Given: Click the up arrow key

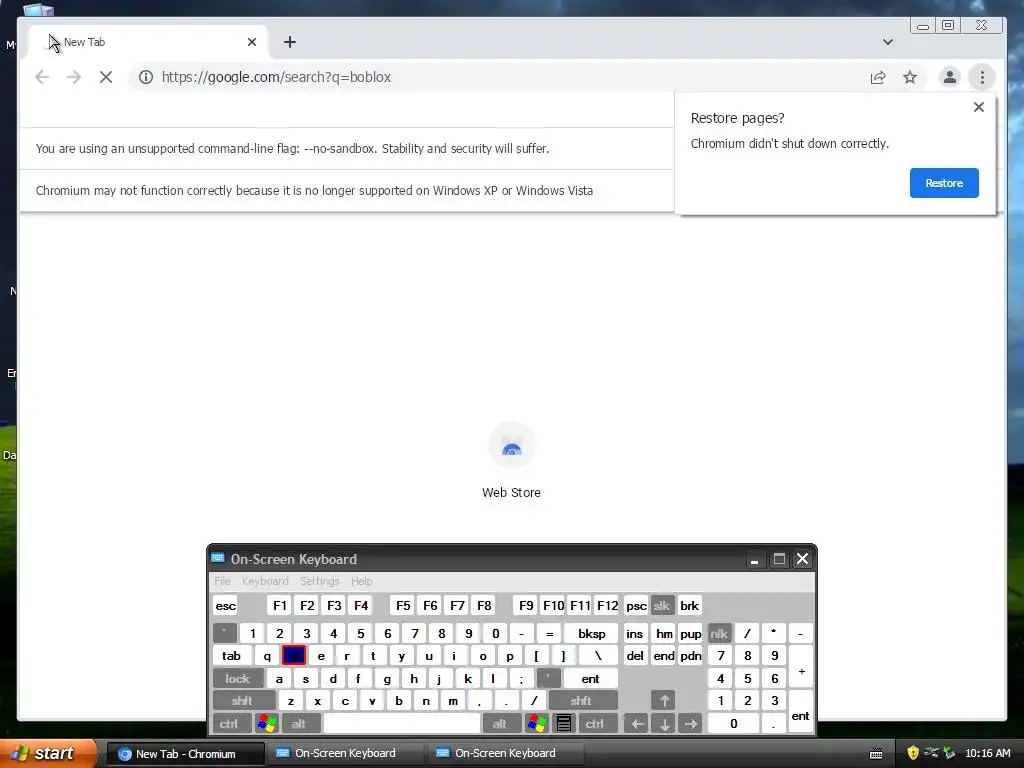Looking at the screenshot, I should [664, 701].
